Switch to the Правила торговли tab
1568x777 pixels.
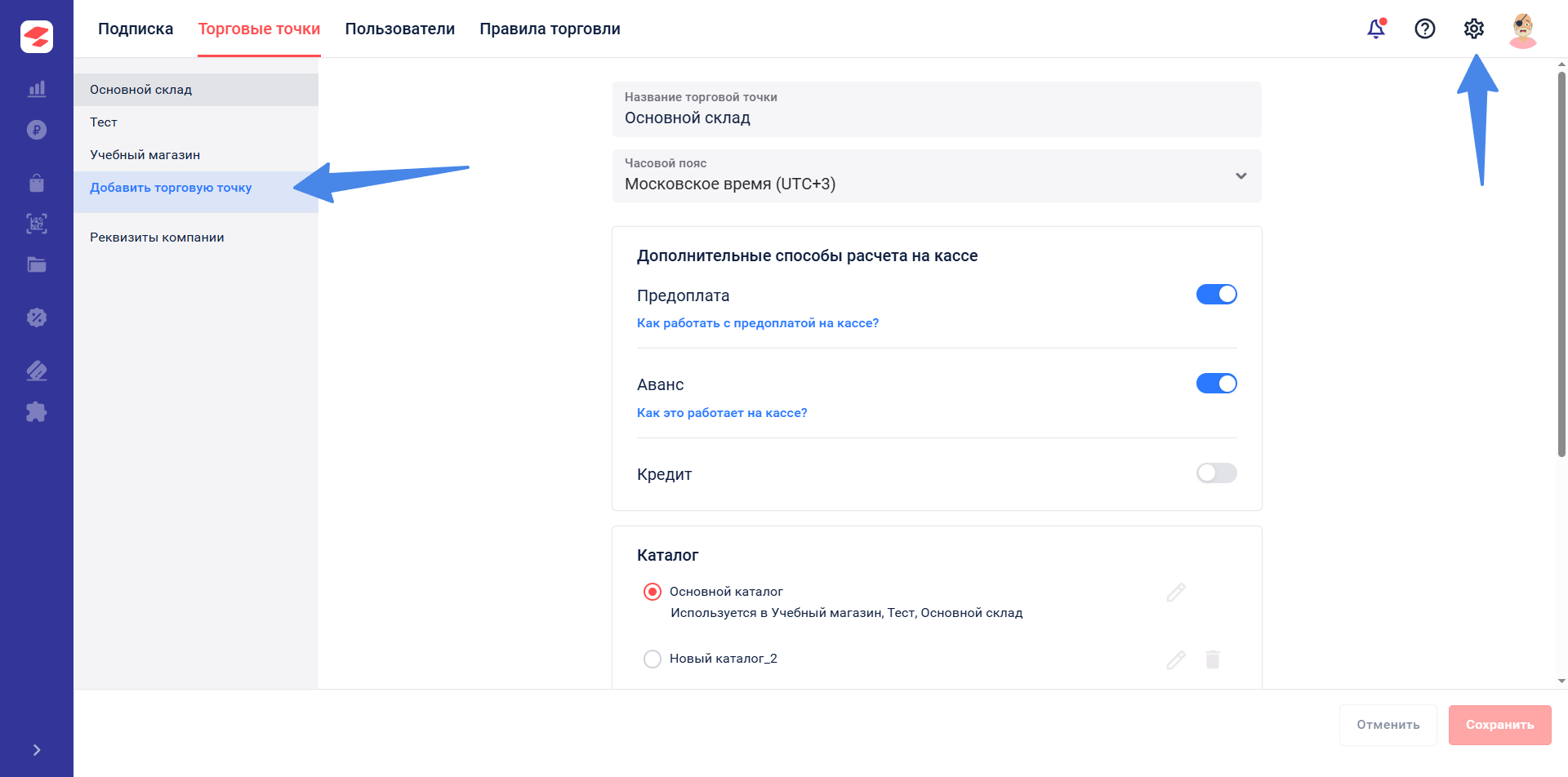pos(550,29)
